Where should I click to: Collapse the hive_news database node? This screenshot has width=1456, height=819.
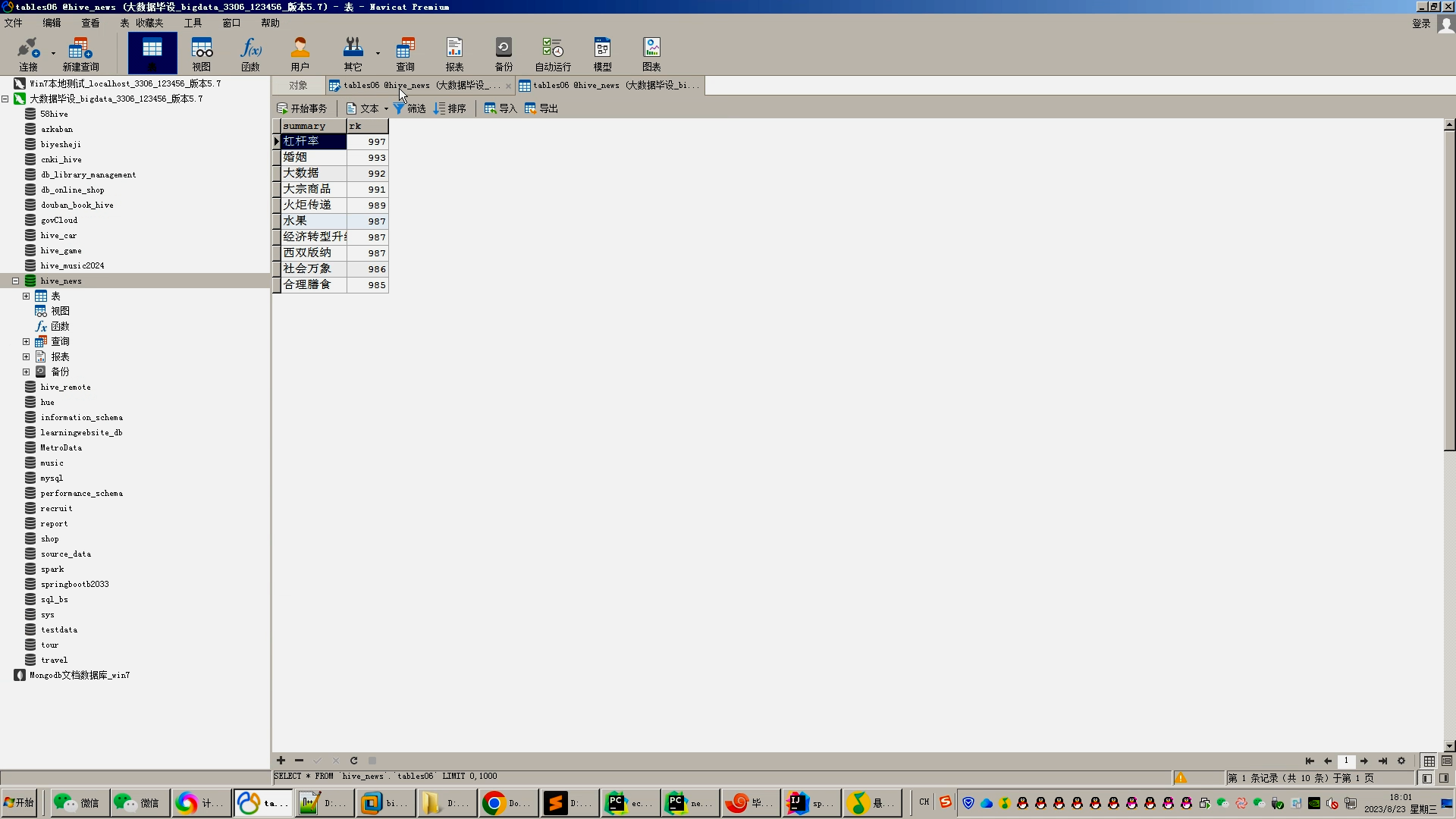[x=15, y=281]
